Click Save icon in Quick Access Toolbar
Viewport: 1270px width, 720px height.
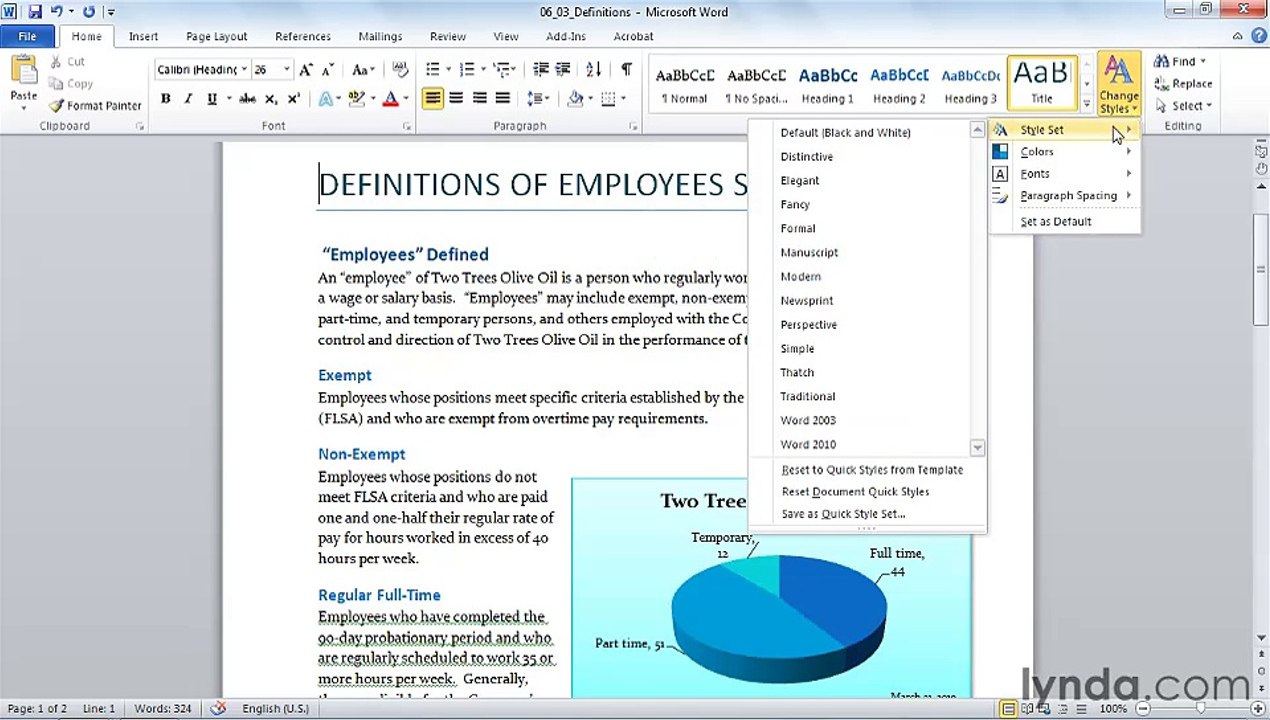point(36,12)
